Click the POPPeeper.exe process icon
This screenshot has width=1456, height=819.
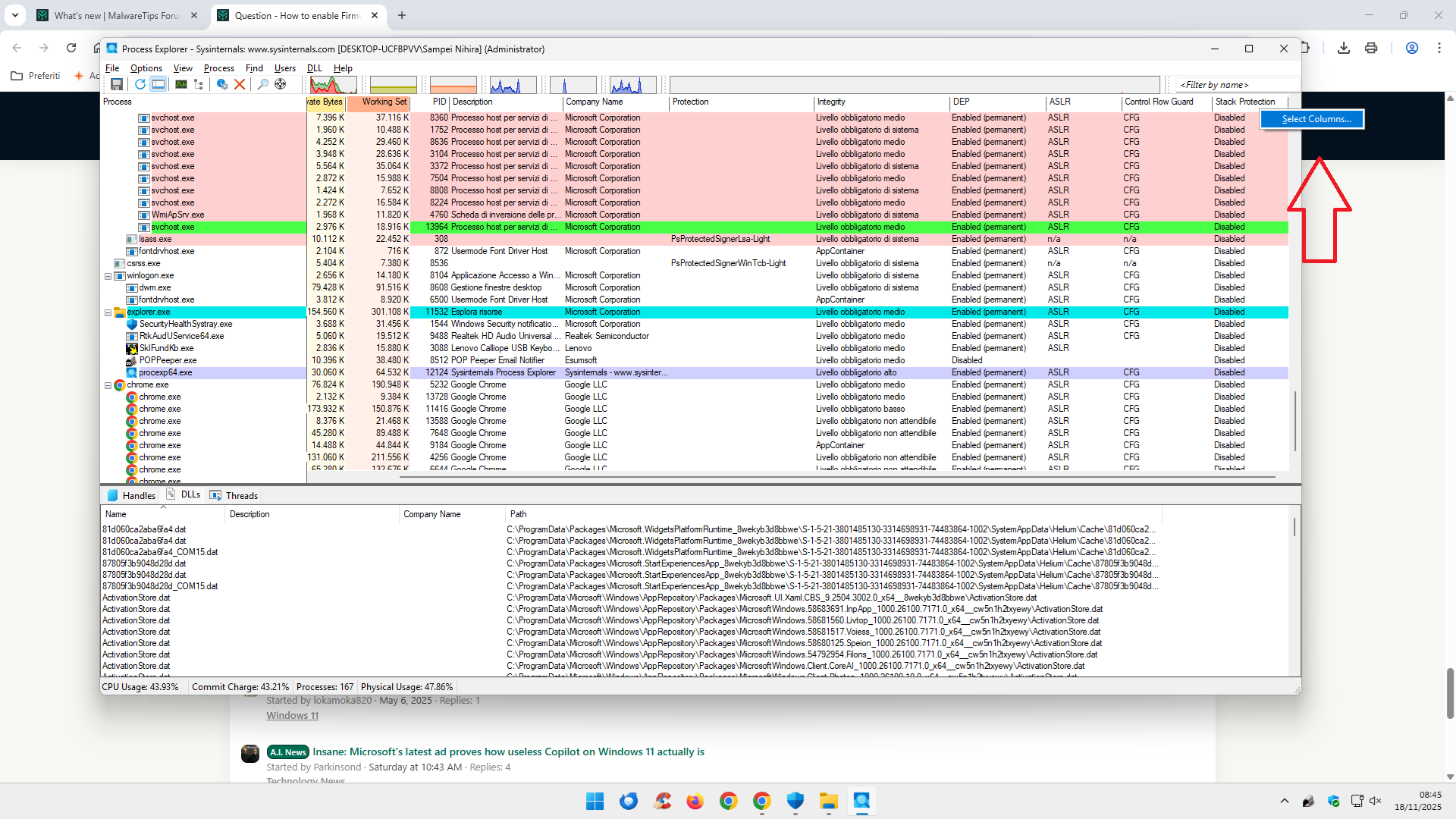[x=132, y=361]
